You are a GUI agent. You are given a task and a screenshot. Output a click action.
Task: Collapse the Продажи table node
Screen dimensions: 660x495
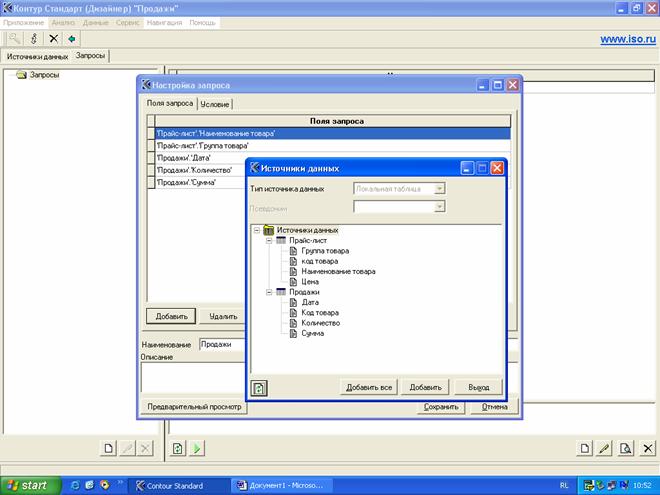269,292
